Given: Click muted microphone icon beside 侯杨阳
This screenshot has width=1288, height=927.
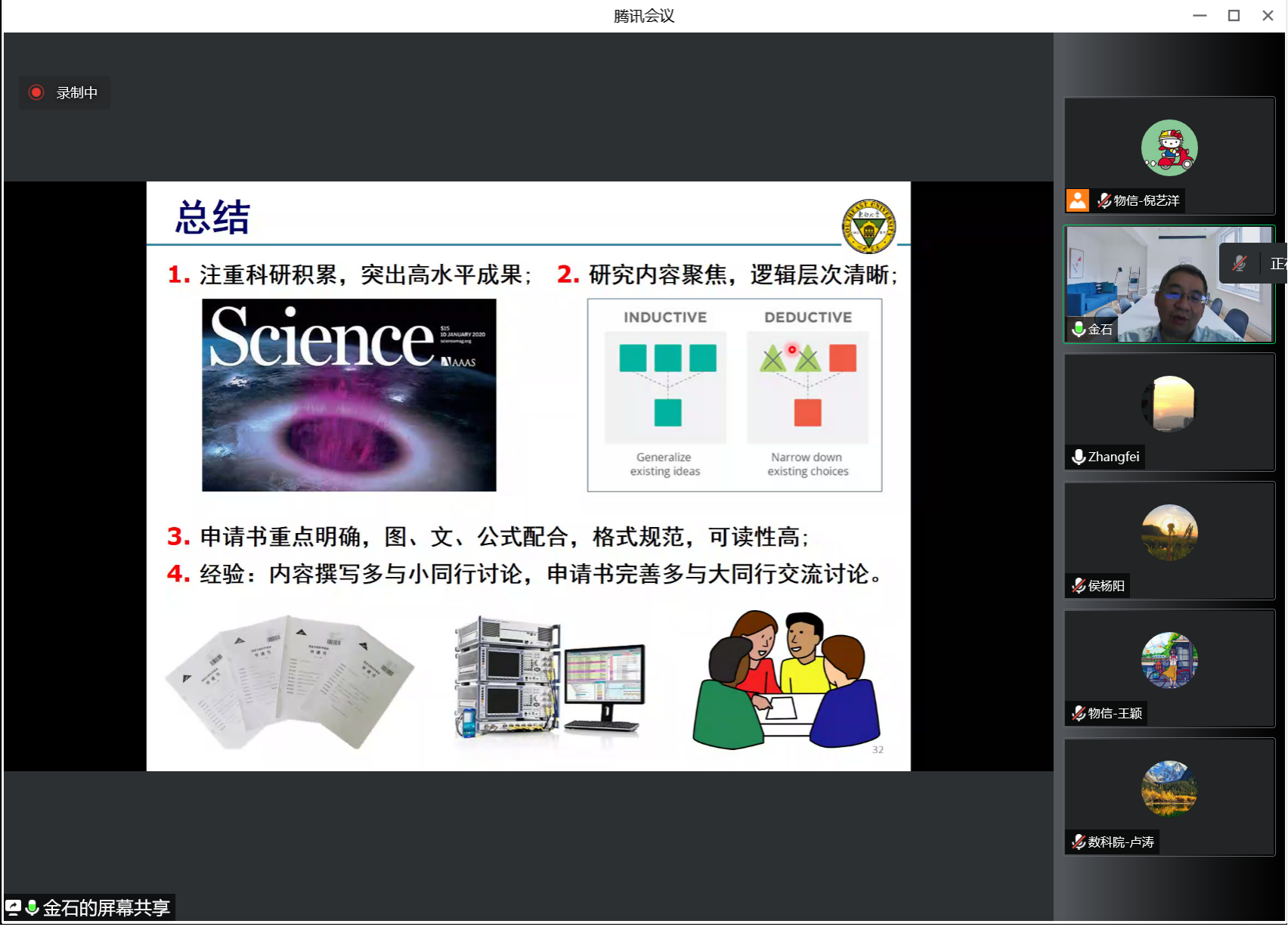Looking at the screenshot, I should pos(1079,585).
